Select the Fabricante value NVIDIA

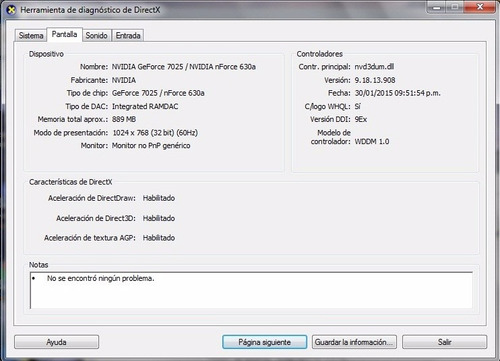coord(124,80)
